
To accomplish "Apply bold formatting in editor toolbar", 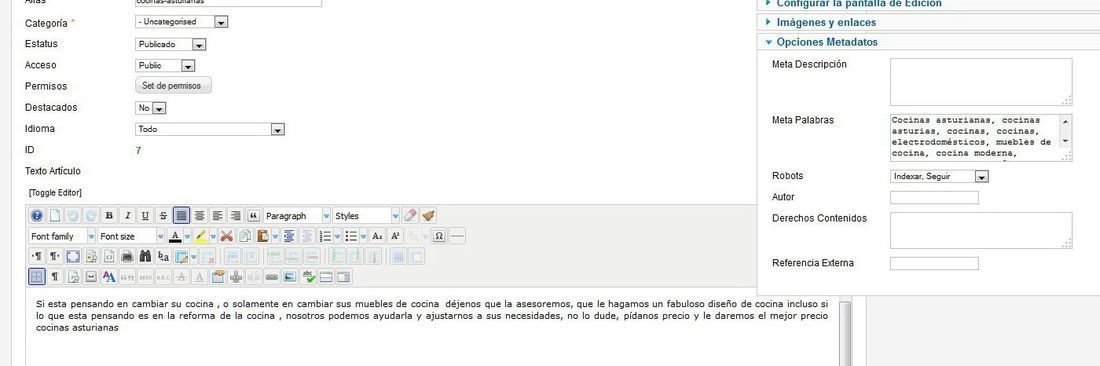I will point(109,216).
